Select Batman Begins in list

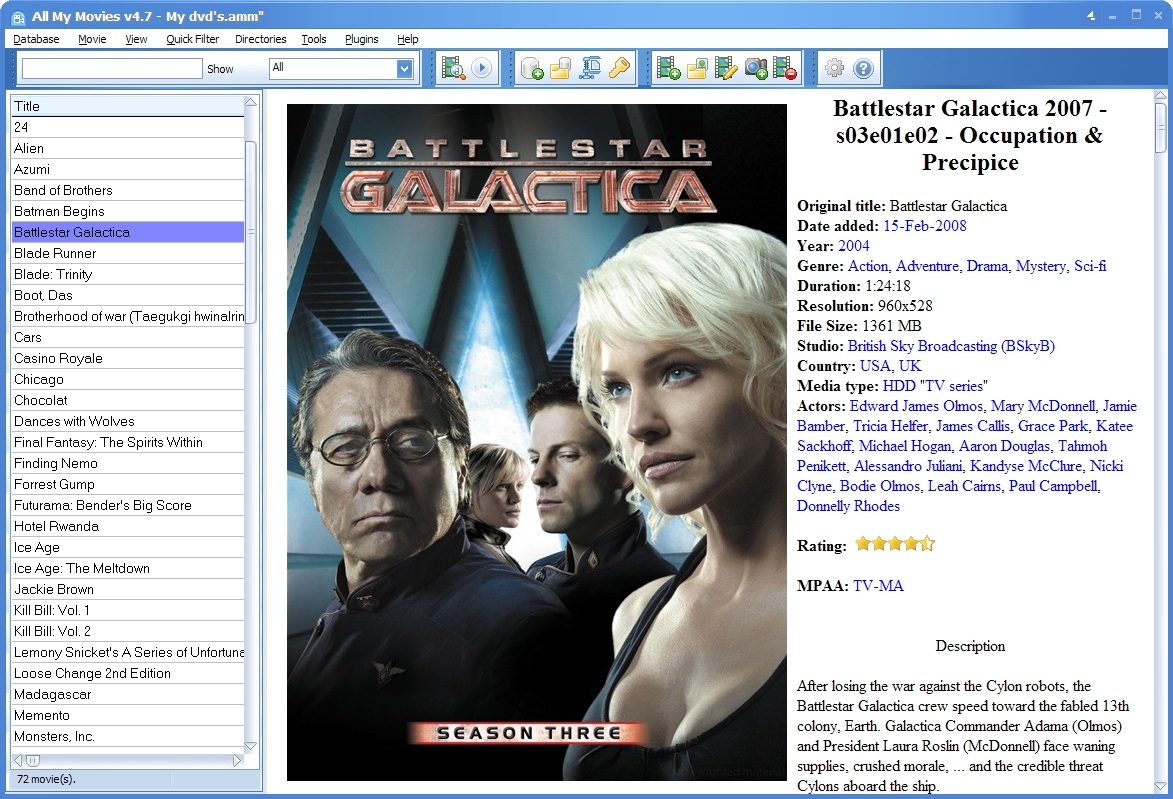point(127,211)
